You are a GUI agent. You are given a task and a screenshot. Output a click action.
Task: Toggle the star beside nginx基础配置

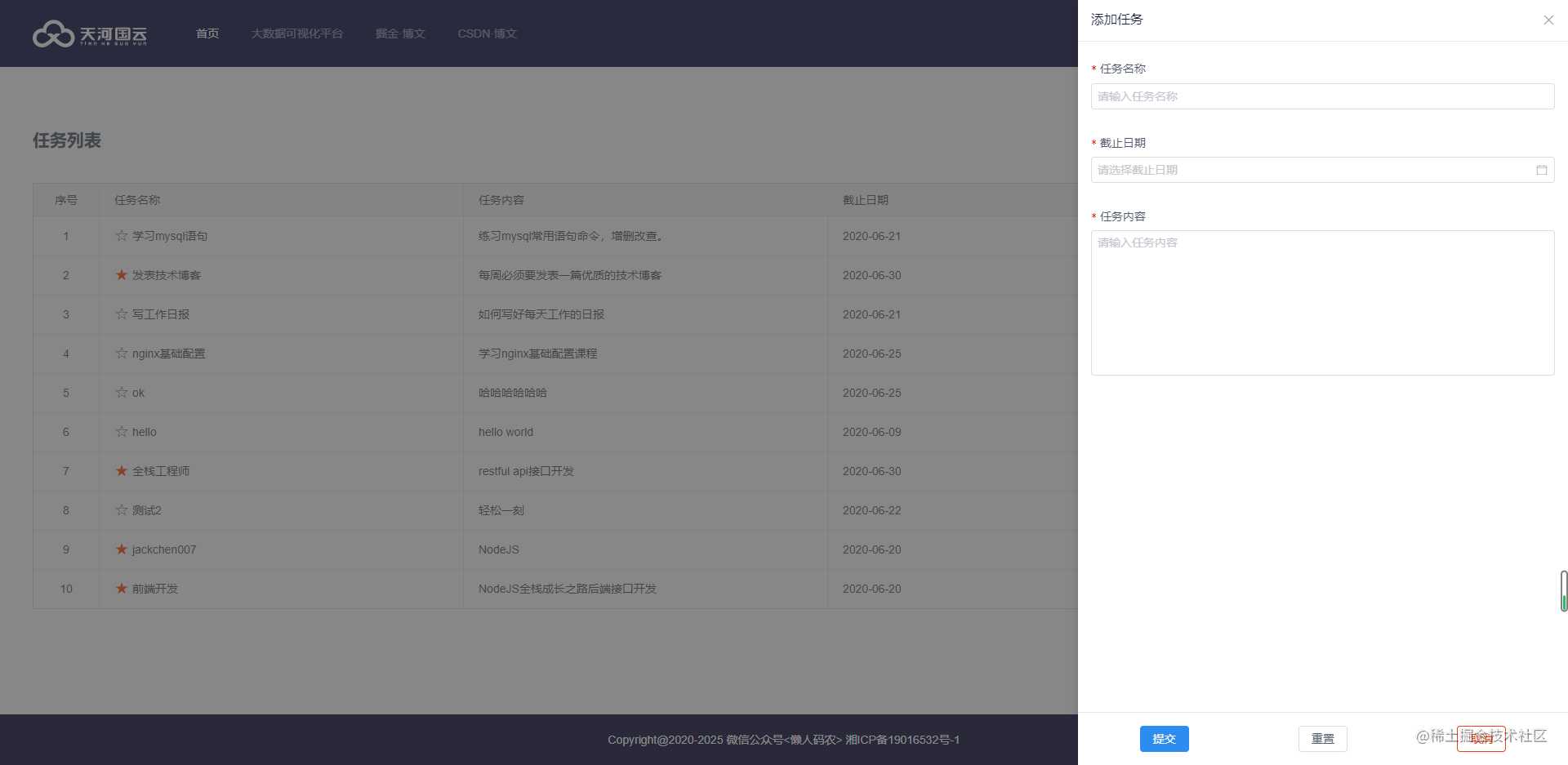[122, 353]
